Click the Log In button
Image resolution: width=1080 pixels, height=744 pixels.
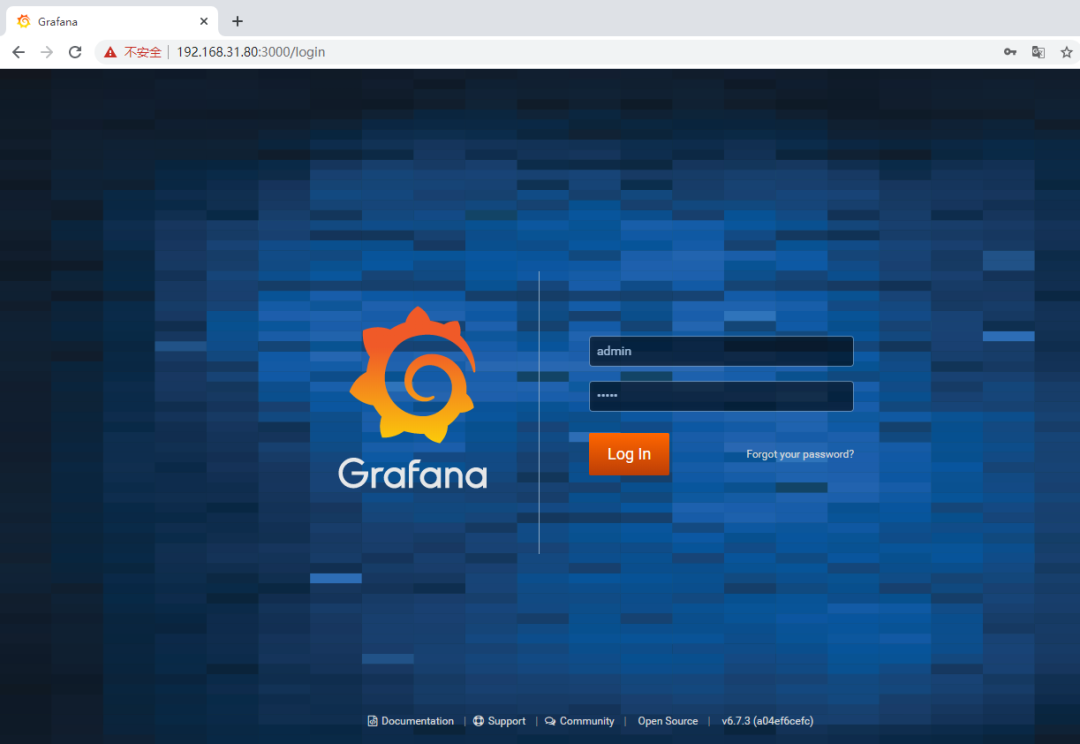click(x=629, y=454)
